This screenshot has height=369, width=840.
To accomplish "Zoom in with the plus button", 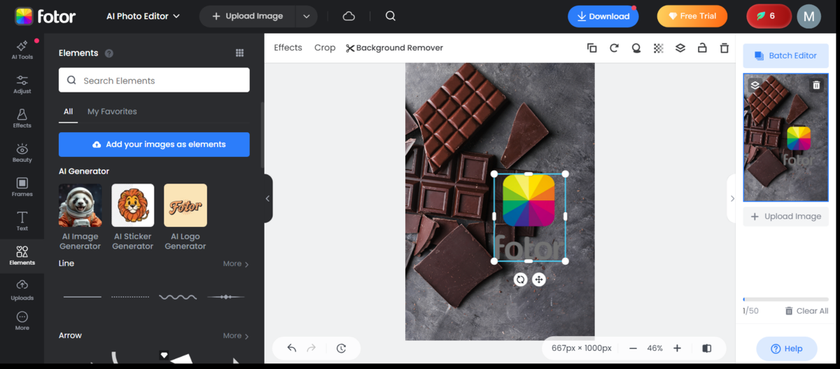I will click(677, 348).
